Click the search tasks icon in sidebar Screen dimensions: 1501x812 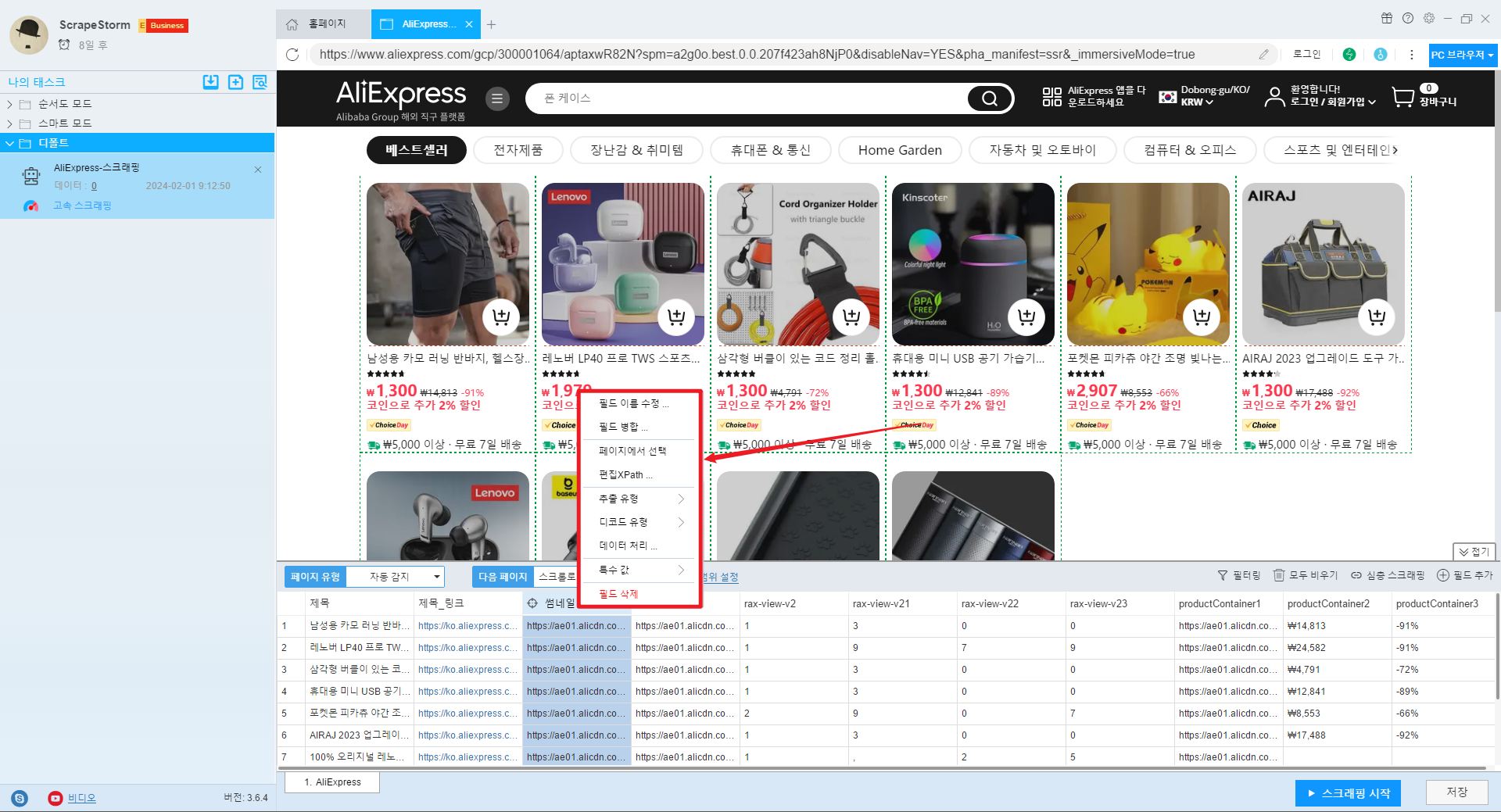point(260,82)
